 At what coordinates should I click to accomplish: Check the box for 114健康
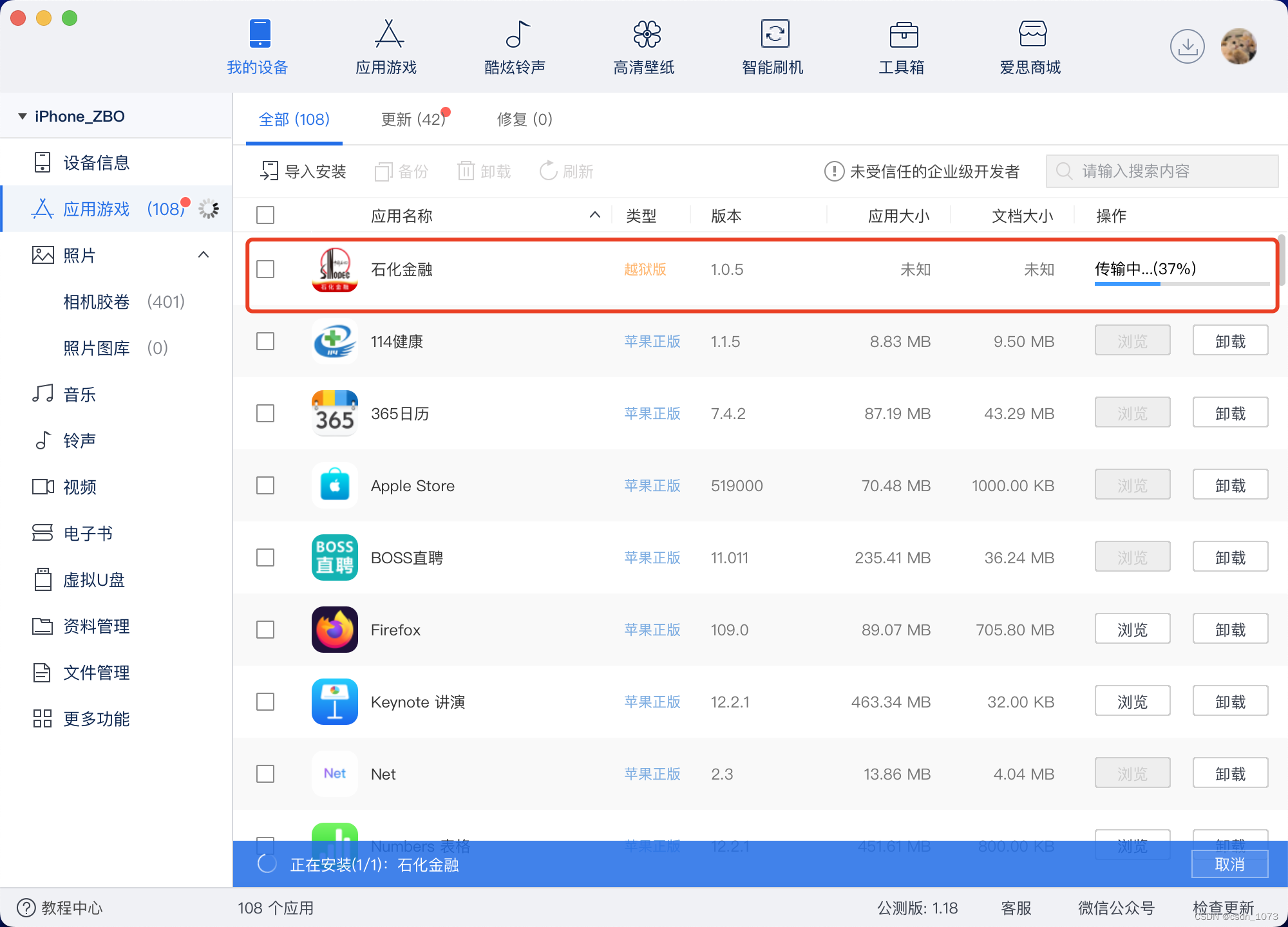pyautogui.click(x=265, y=341)
